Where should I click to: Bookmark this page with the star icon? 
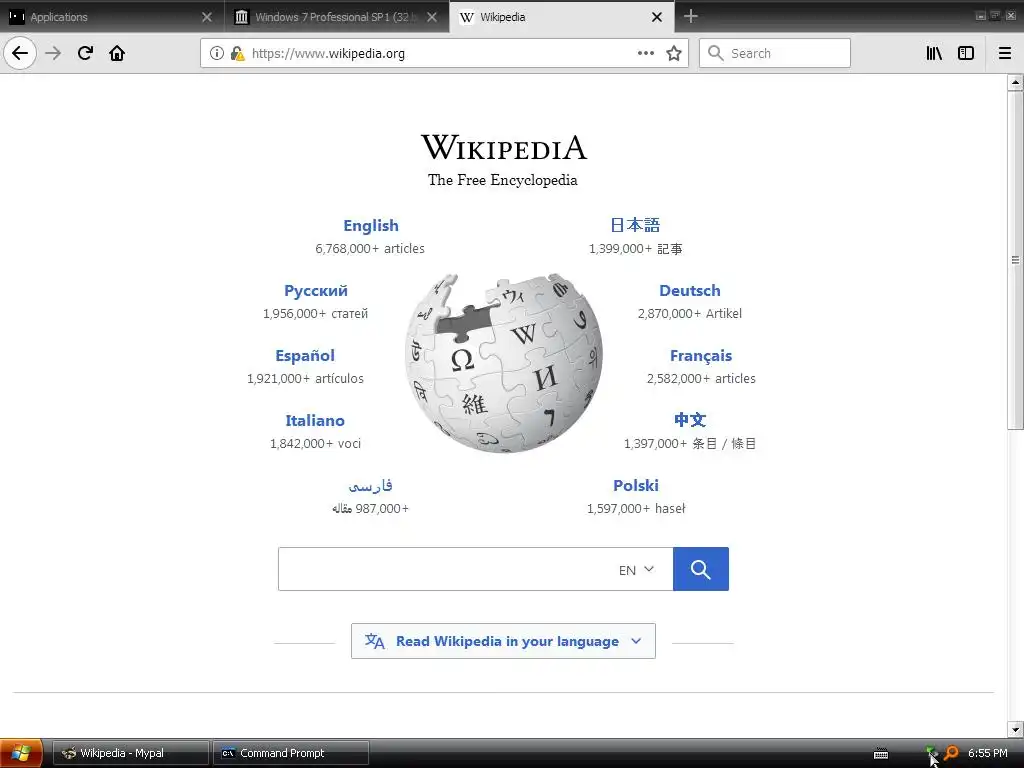point(674,53)
